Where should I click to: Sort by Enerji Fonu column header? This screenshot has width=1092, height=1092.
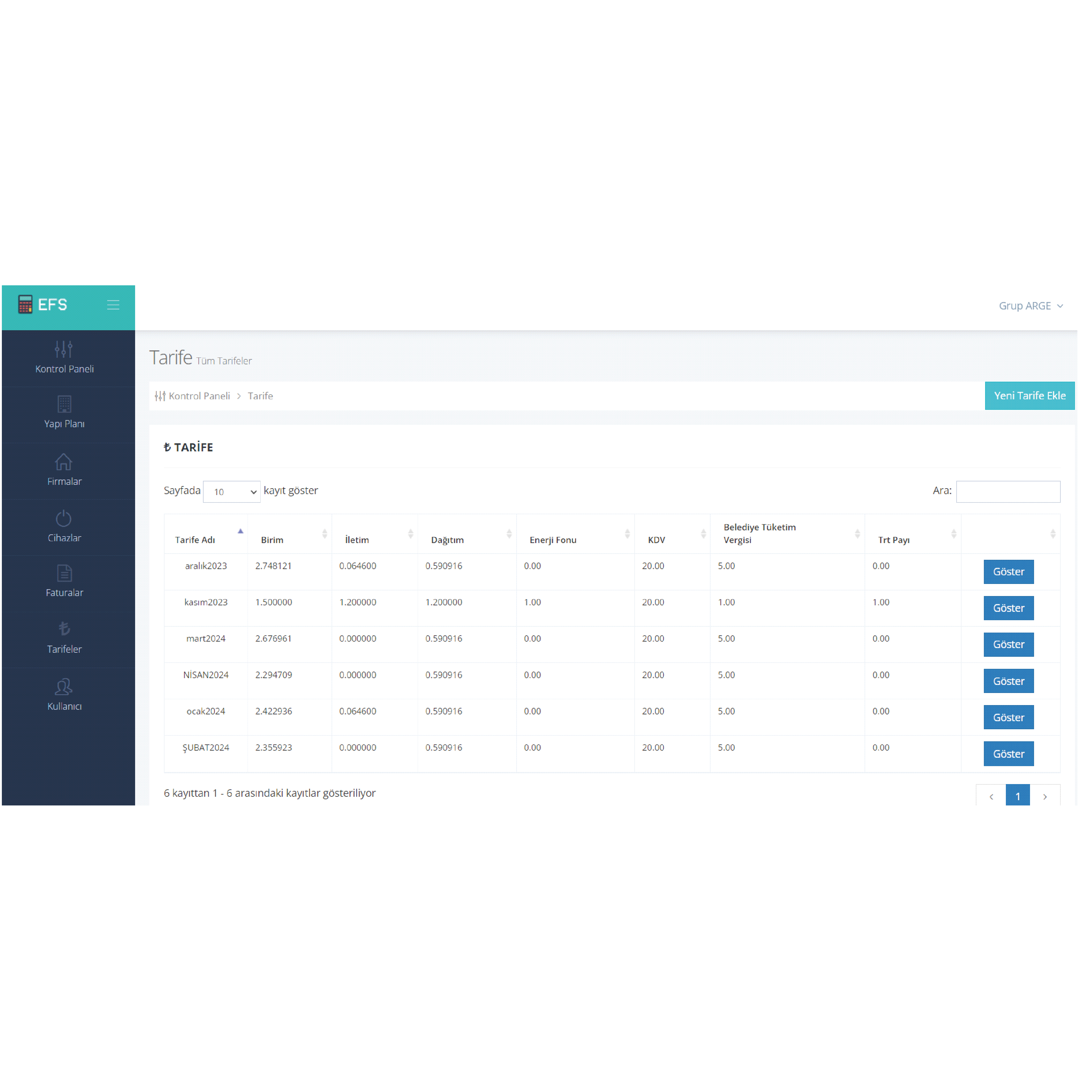[553, 540]
